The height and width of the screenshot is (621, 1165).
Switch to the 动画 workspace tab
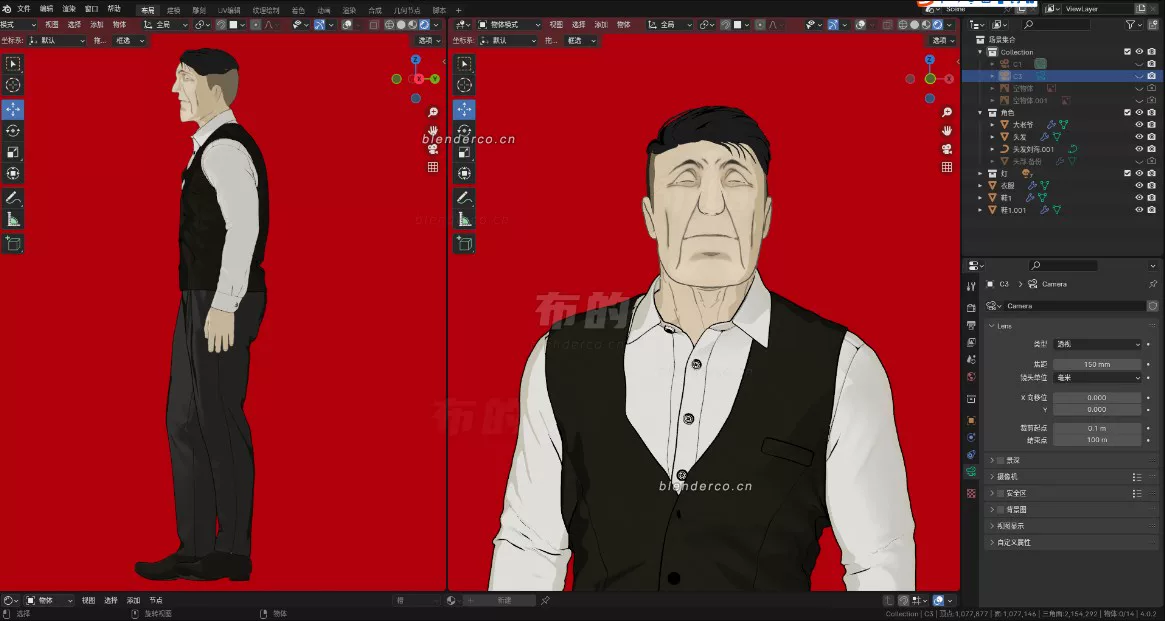[x=323, y=10]
